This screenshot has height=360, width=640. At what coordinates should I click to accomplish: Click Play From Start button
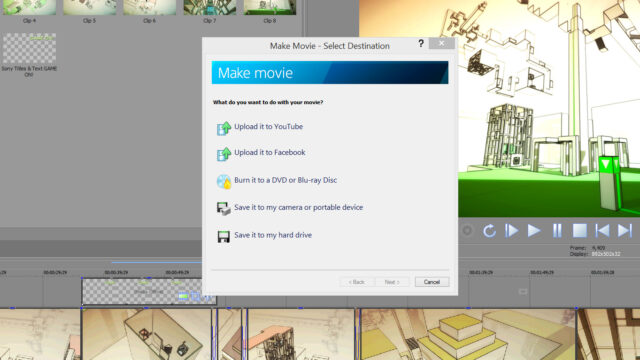511,231
